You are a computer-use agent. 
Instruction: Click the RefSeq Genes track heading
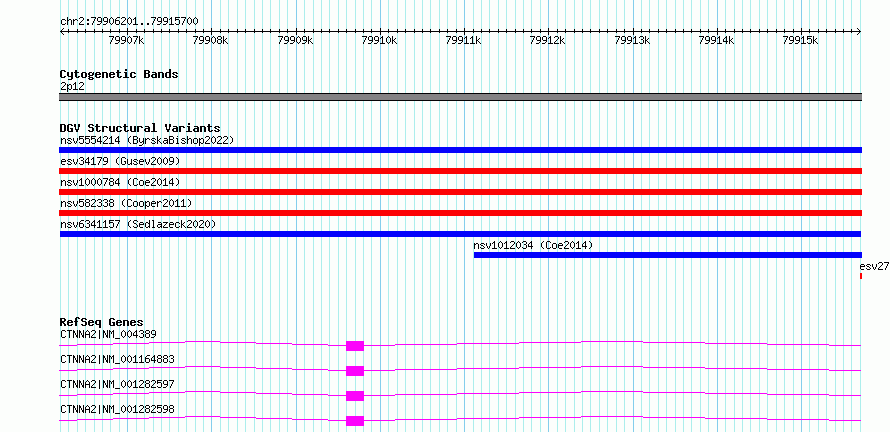click(x=102, y=322)
